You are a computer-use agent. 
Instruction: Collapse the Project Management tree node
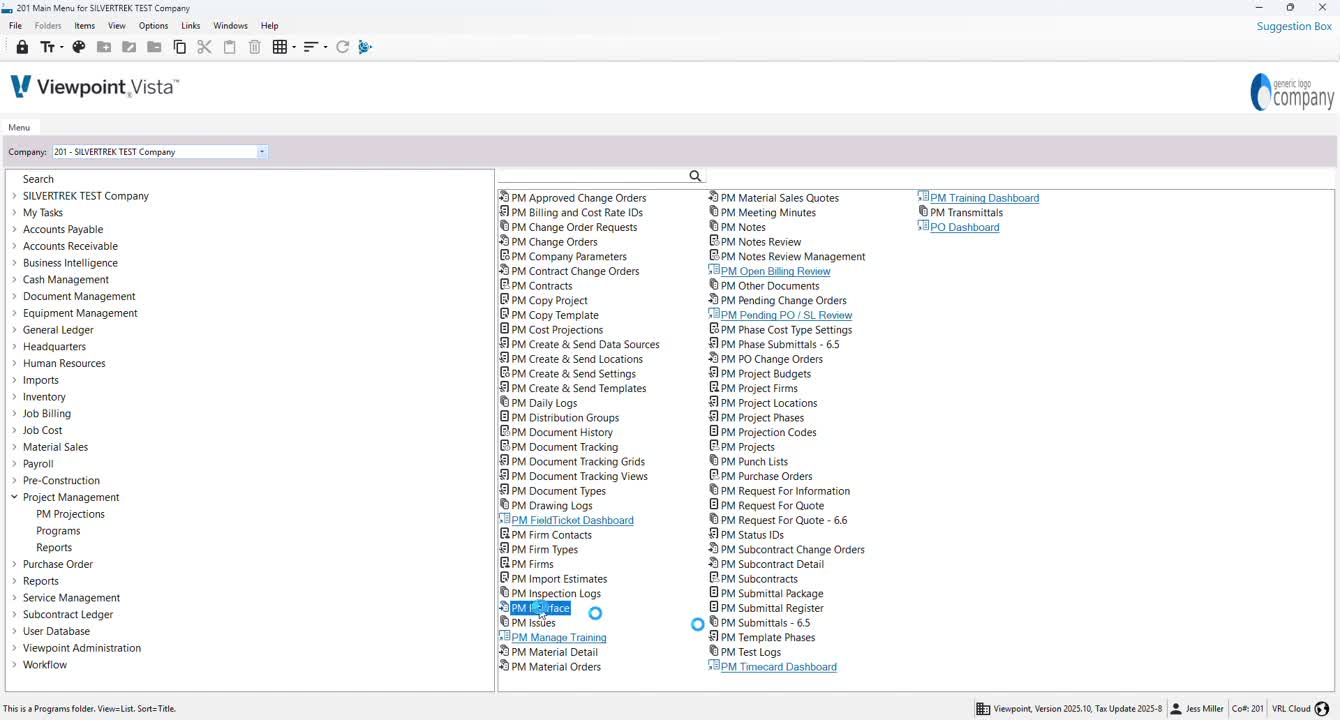tap(14, 497)
